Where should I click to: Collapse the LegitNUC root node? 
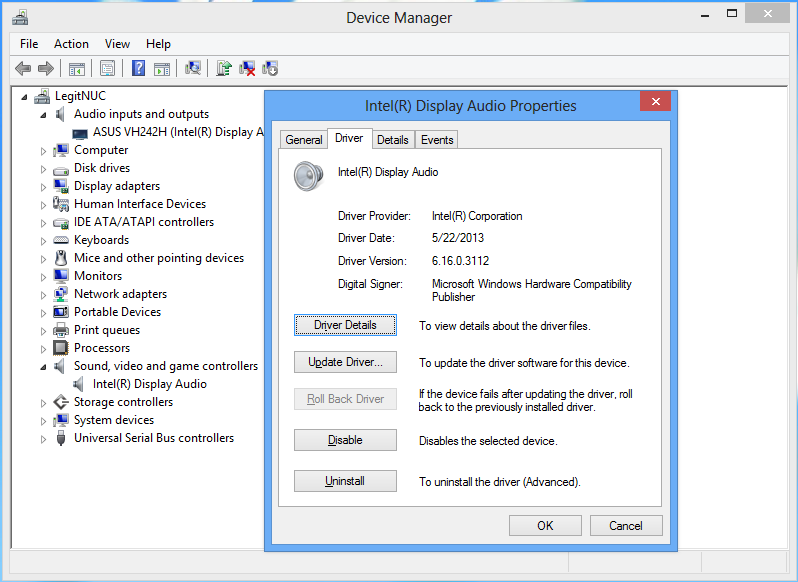tap(24, 97)
